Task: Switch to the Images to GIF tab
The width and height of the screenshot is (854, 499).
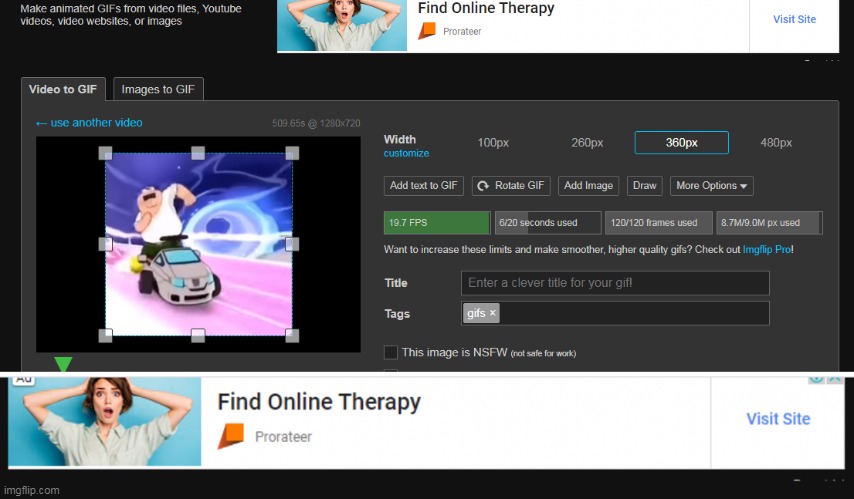Action: [x=158, y=89]
